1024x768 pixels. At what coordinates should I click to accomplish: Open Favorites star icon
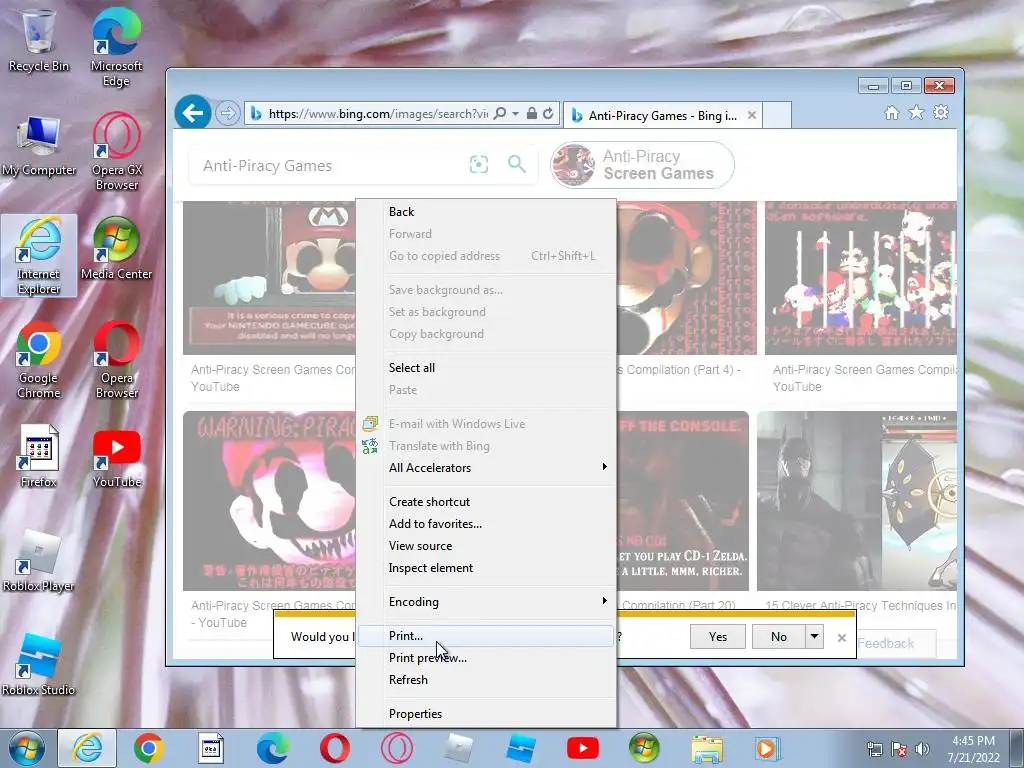pyautogui.click(x=916, y=113)
